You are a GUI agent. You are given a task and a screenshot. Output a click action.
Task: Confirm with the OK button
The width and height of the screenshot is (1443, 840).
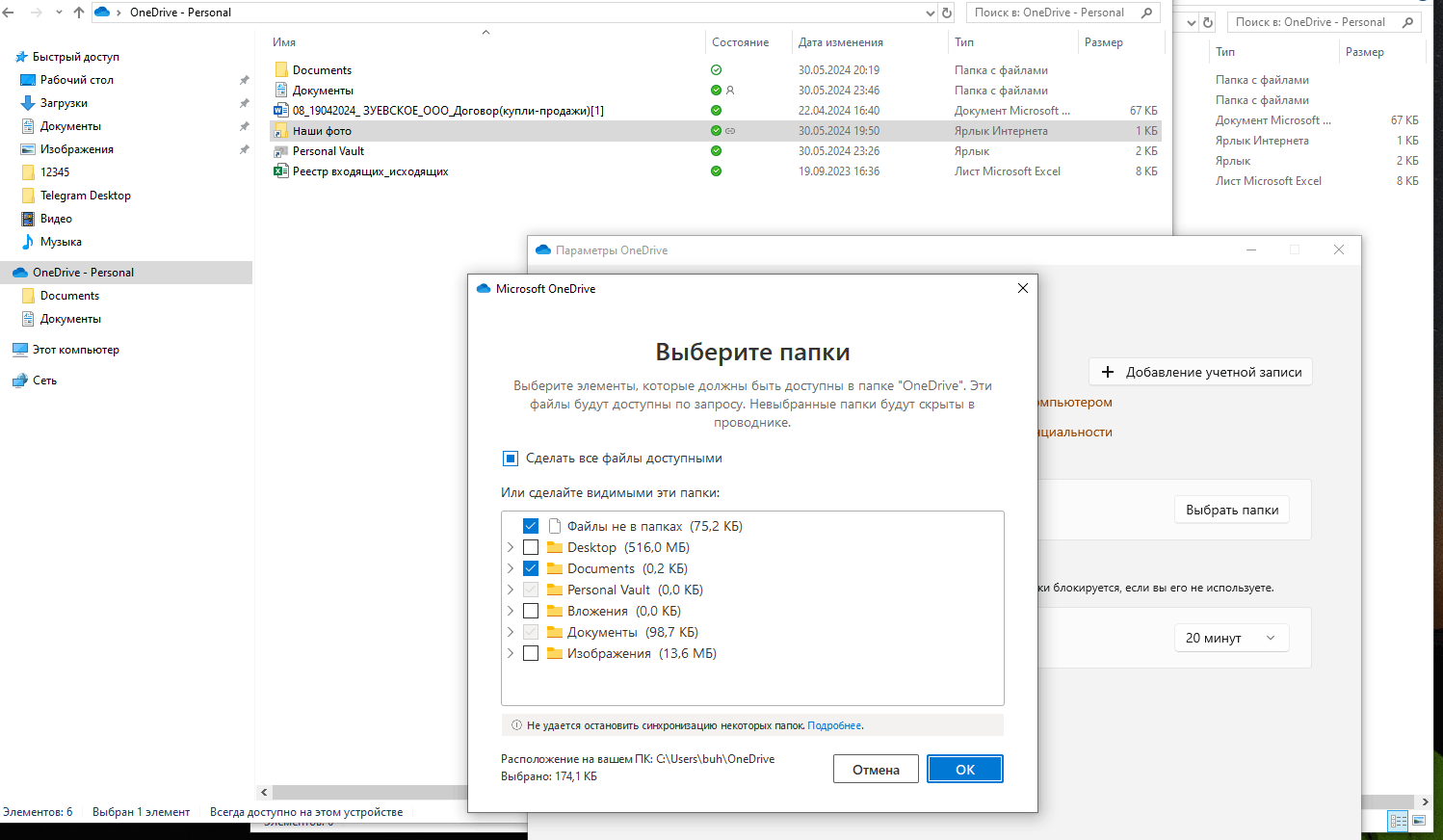click(x=965, y=769)
